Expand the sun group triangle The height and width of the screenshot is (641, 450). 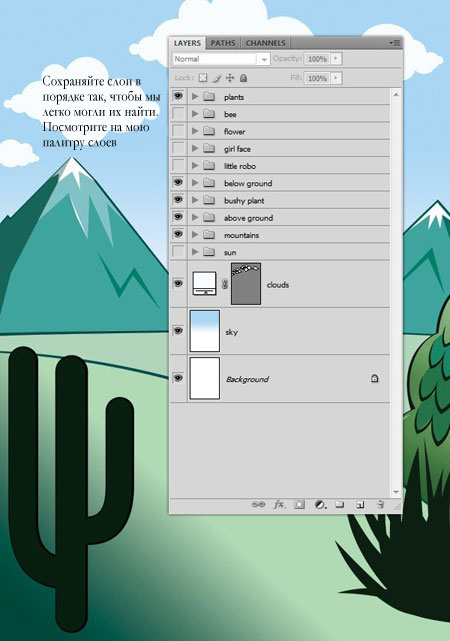[x=195, y=251]
